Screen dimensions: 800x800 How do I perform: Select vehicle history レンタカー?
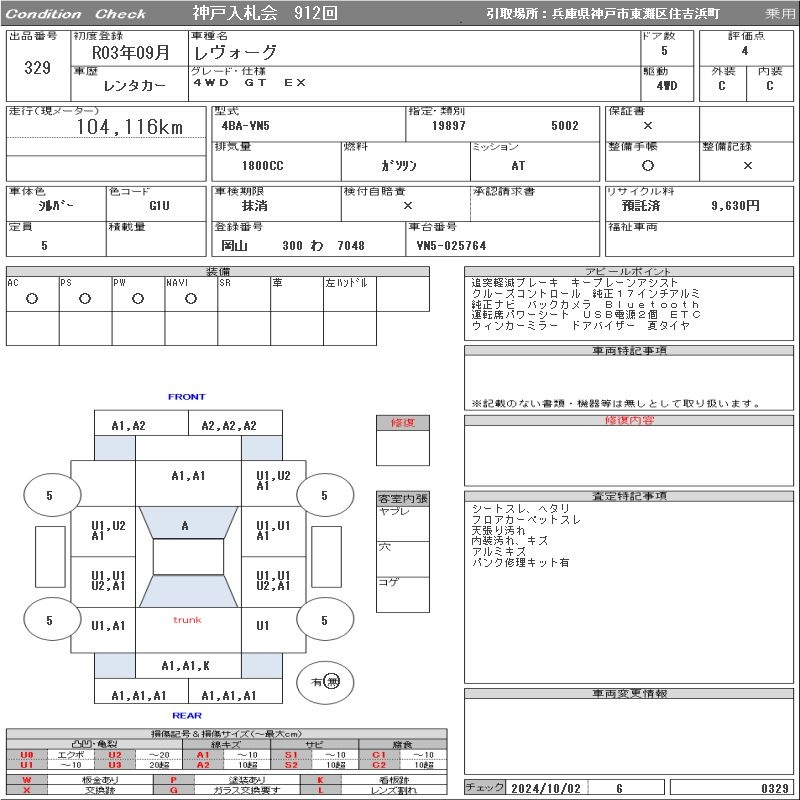(134, 86)
